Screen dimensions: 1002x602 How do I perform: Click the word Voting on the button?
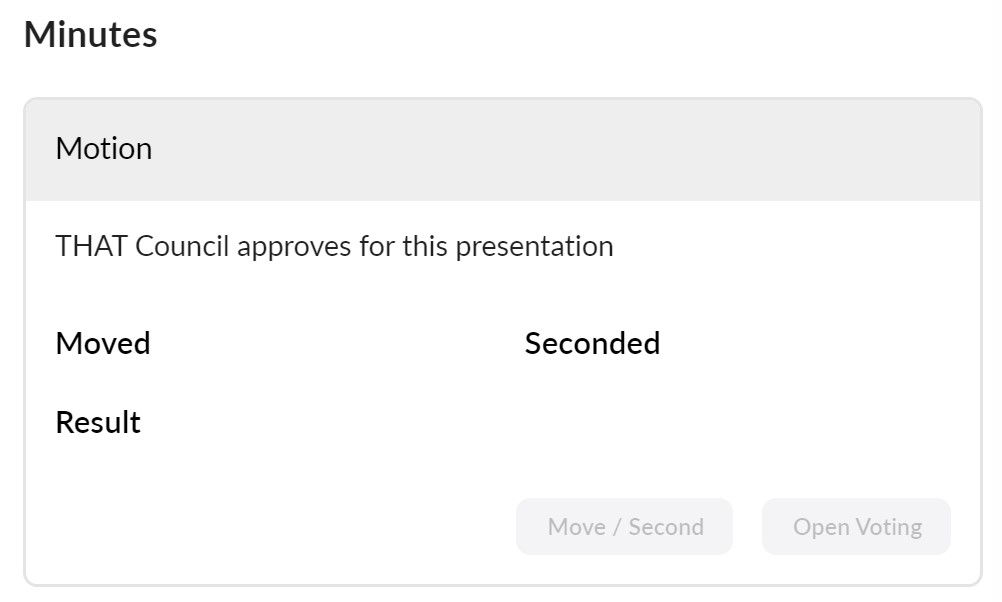click(887, 527)
